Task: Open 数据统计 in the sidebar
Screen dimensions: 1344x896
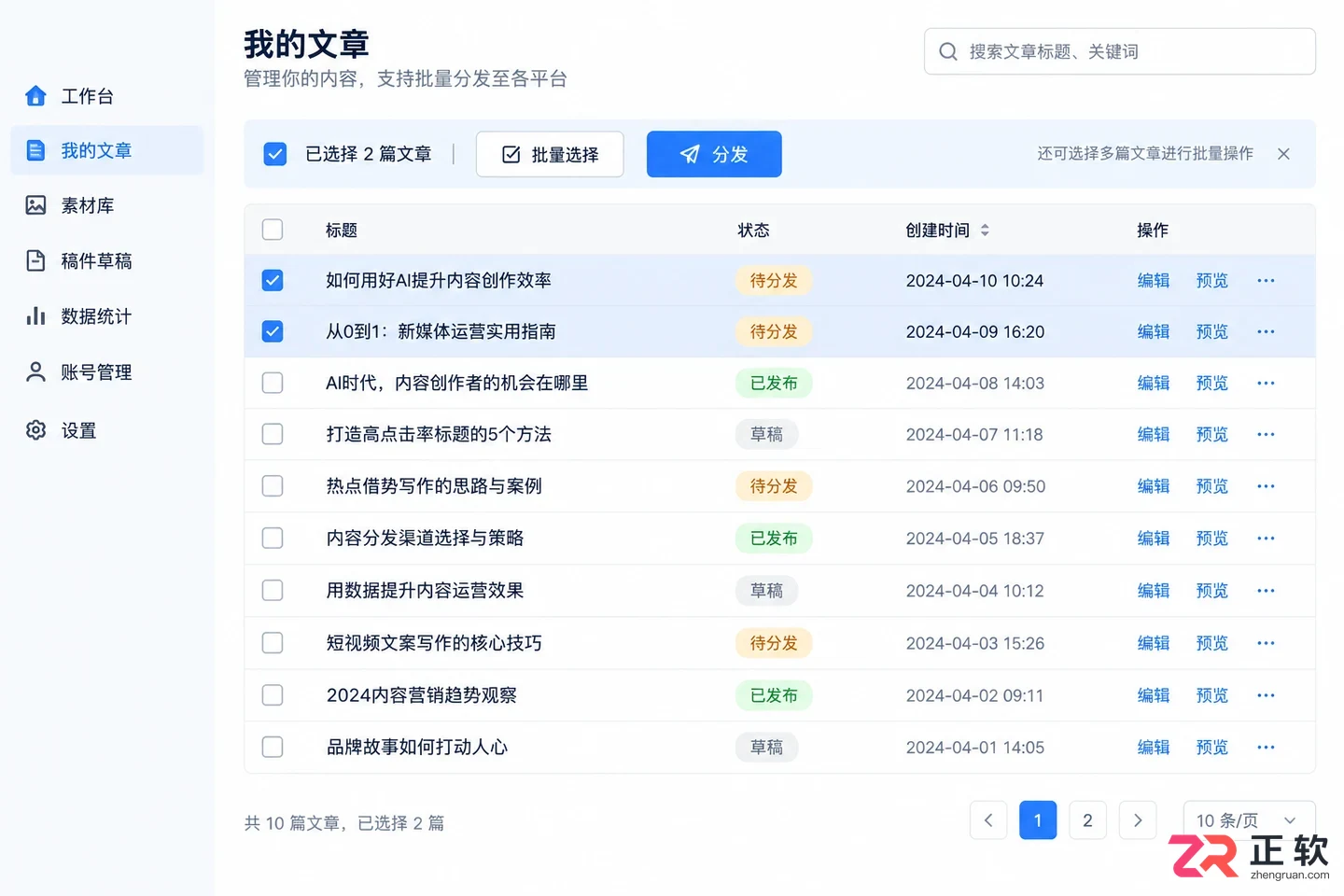Action: click(107, 316)
